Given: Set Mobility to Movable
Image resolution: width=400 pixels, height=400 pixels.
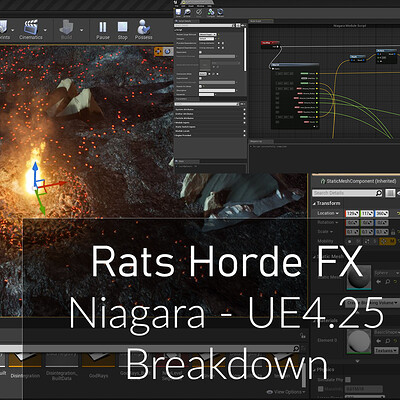Looking at the screenshot, I should click(388, 241).
